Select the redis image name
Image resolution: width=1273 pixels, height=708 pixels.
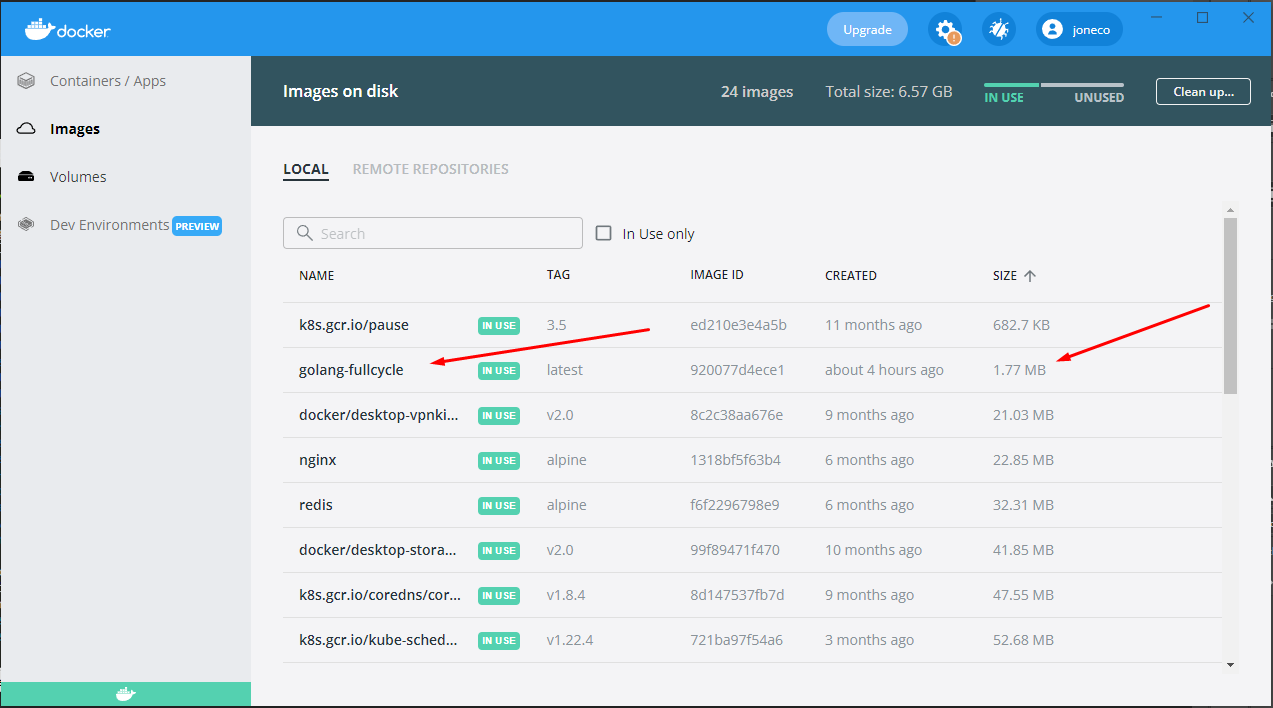316,505
